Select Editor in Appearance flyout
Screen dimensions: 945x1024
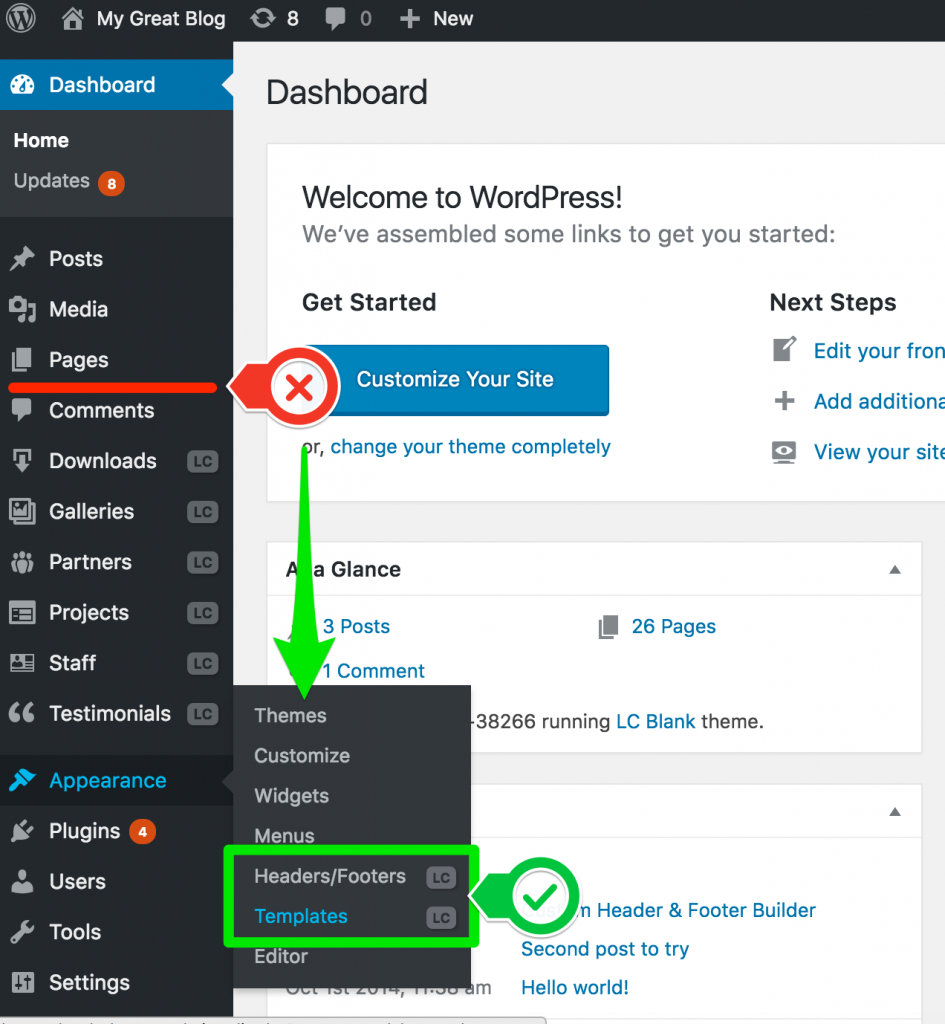281,956
